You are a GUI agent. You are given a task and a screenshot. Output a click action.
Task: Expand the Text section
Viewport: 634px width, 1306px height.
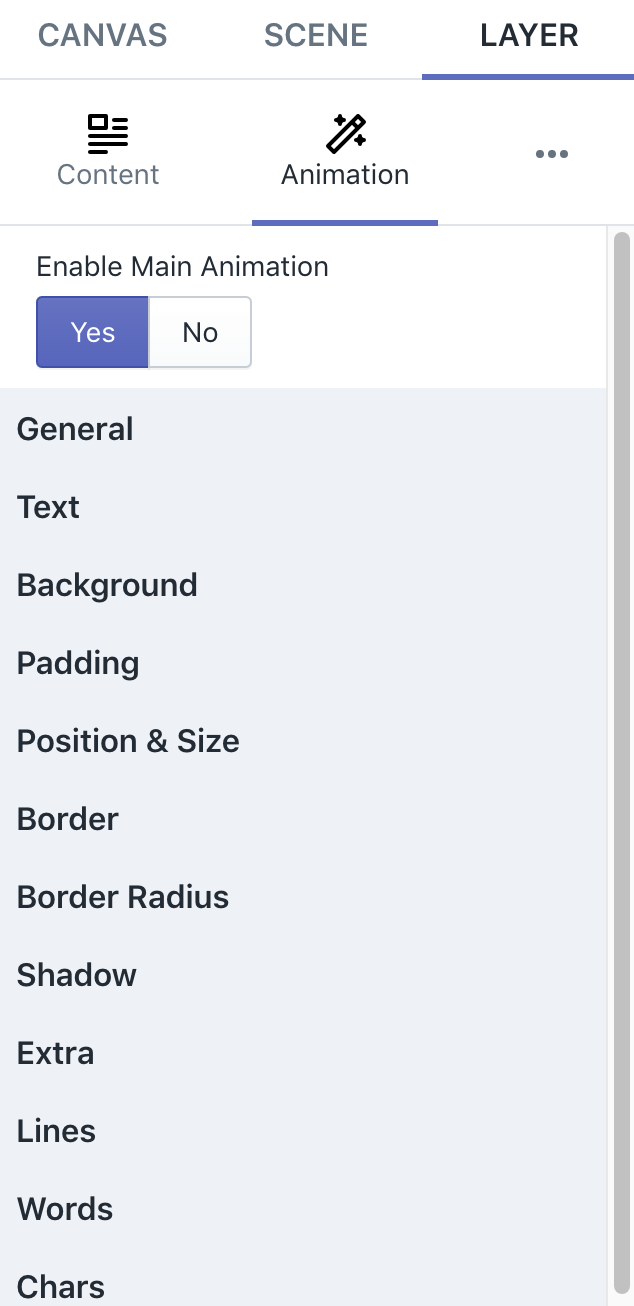(x=48, y=507)
